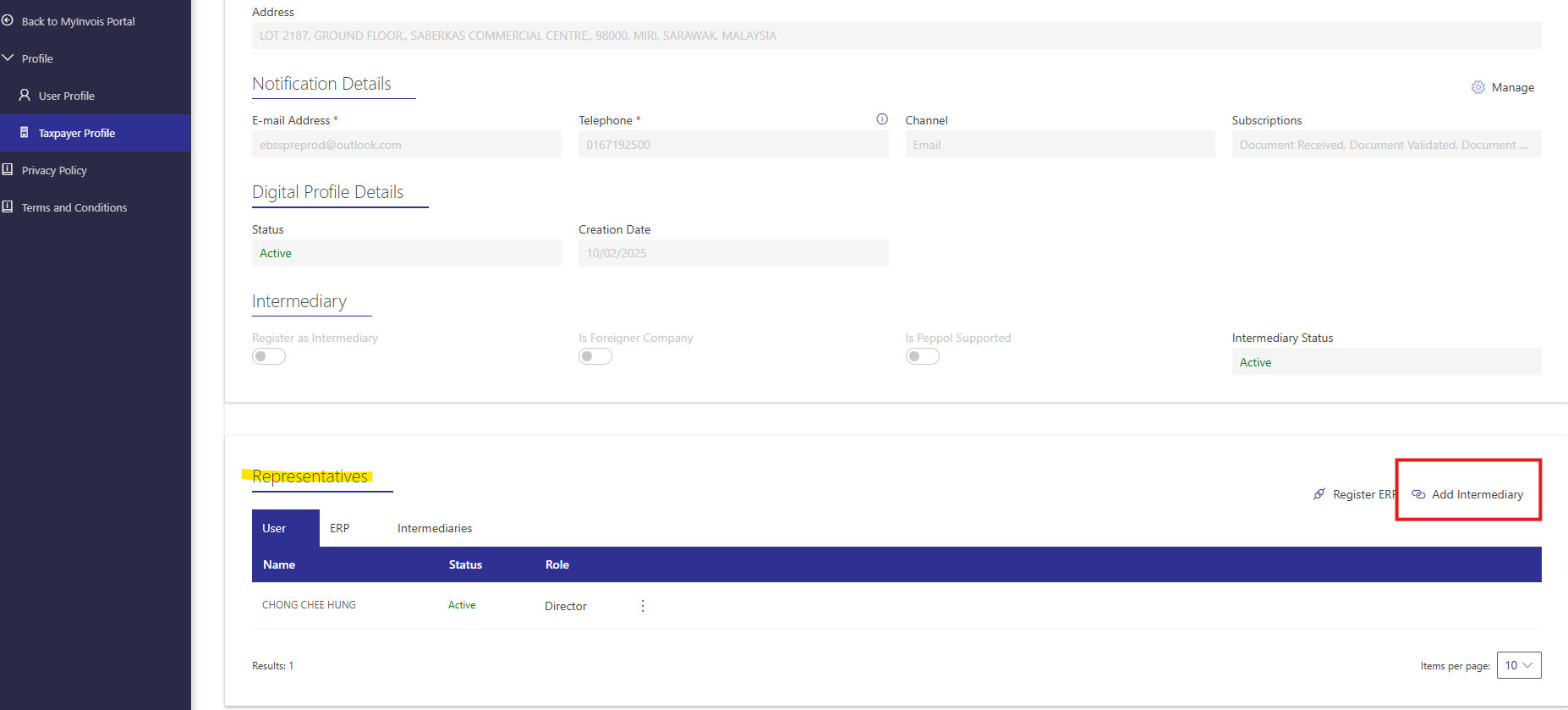The height and width of the screenshot is (710, 1568).
Task: Toggle the Is Foreigner Company switch
Action: coord(595,356)
